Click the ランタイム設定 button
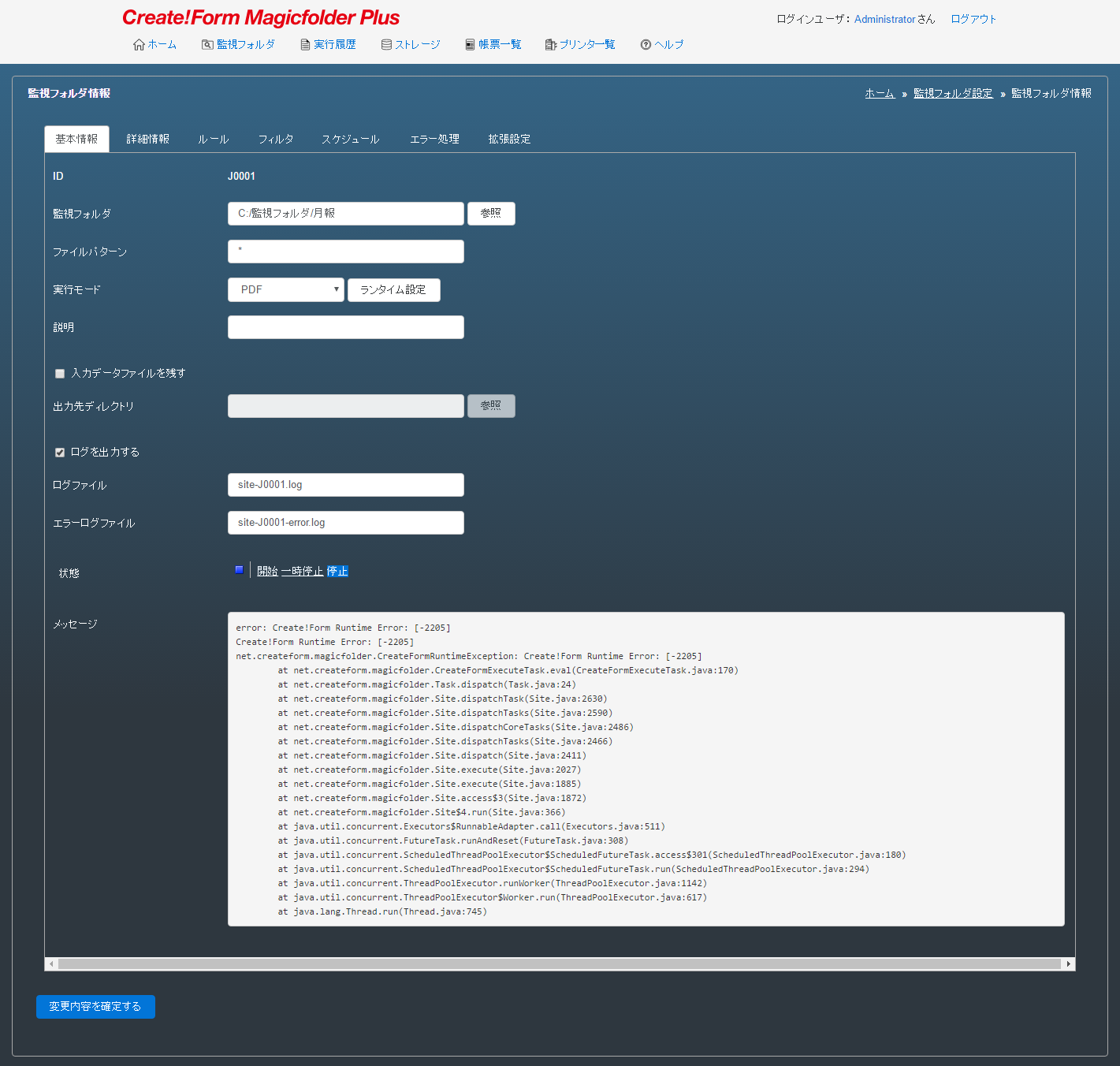This screenshot has width=1120, height=1066. (393, 289)
